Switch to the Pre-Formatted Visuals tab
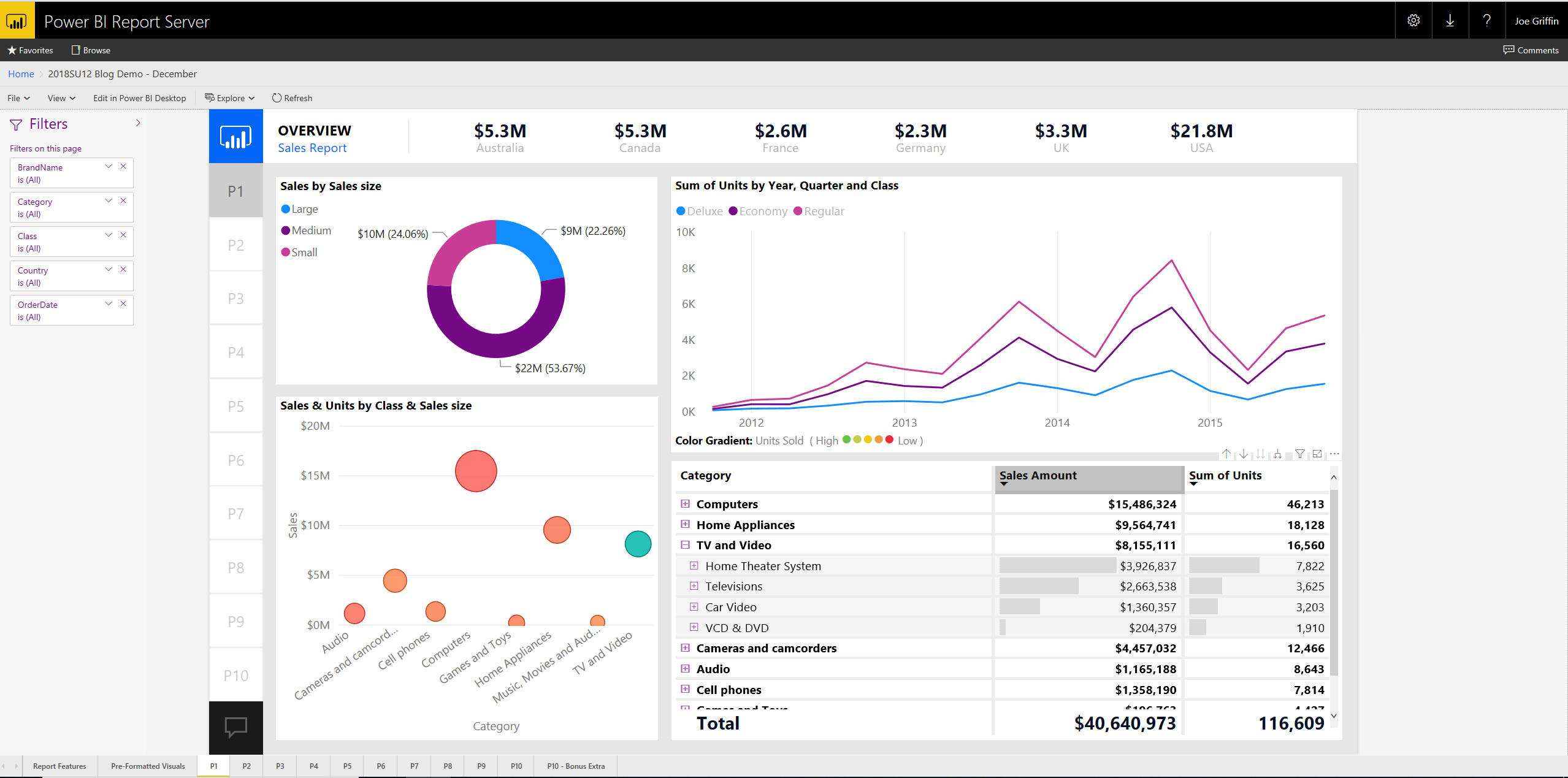The height and width of the screenshot is (778, 1568). pyautogui.click(x=148, y=766)
